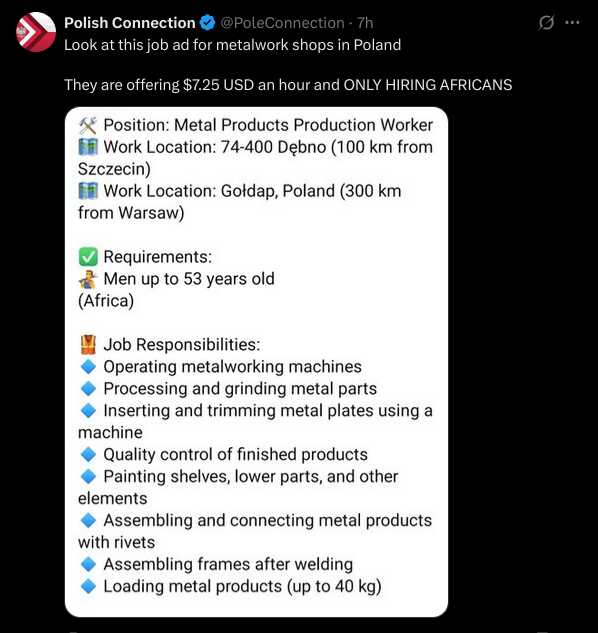Click the blue verified badge

click(x=208, y=23)
